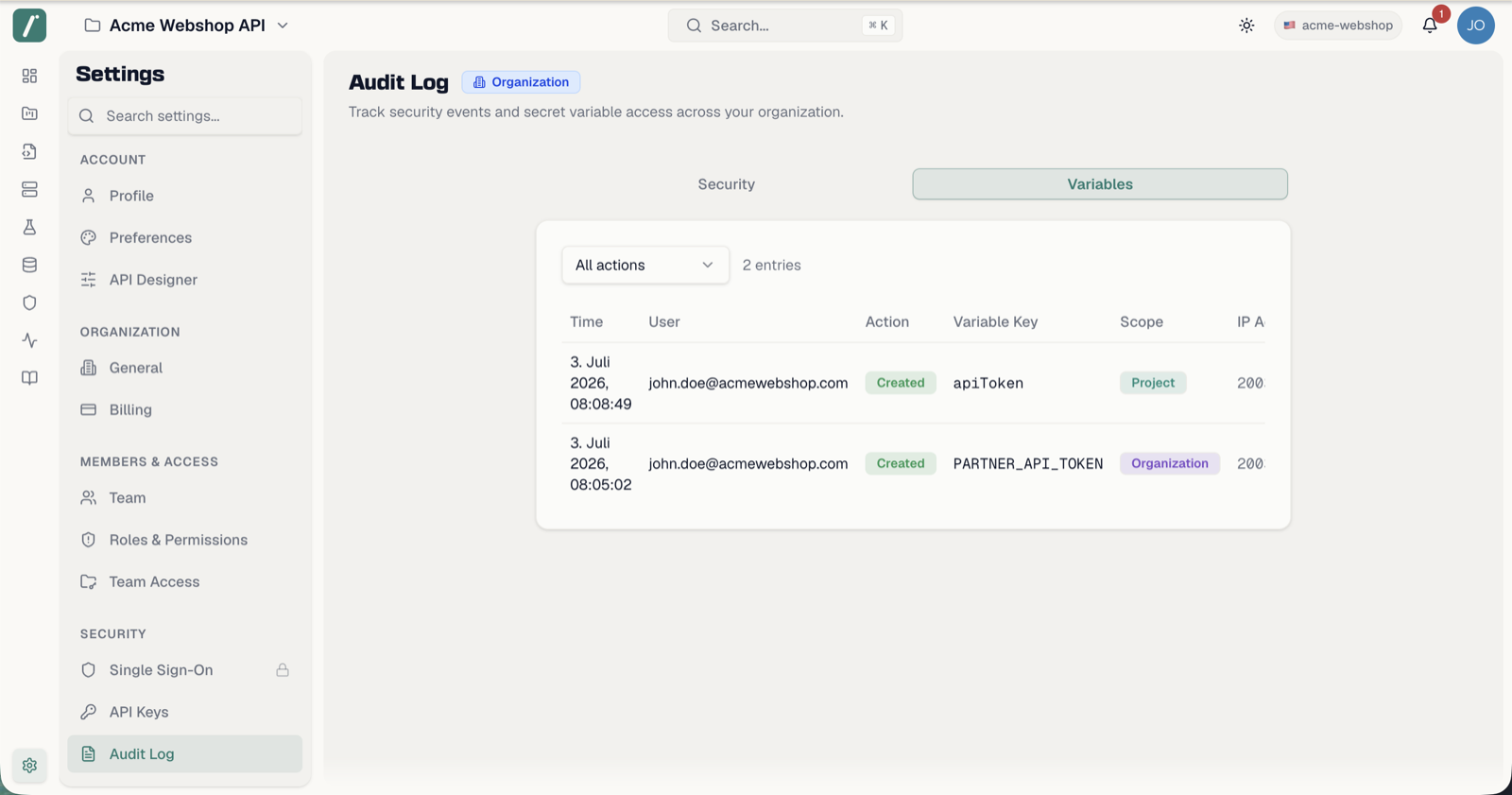
Task: Click Created badge in apiToken row
Action: pos(901,383)
